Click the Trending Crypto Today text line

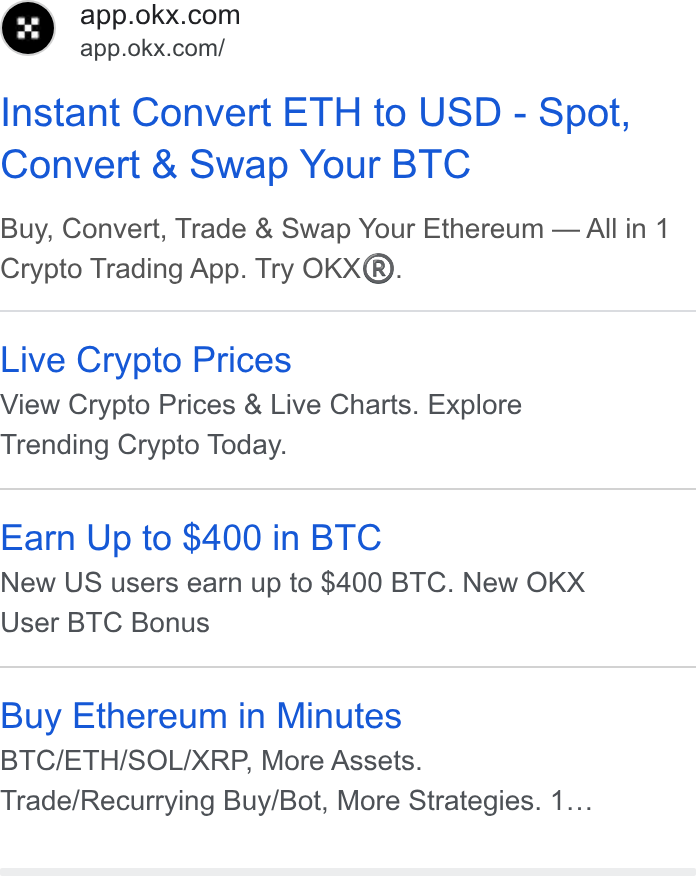[x=143, y=445]
